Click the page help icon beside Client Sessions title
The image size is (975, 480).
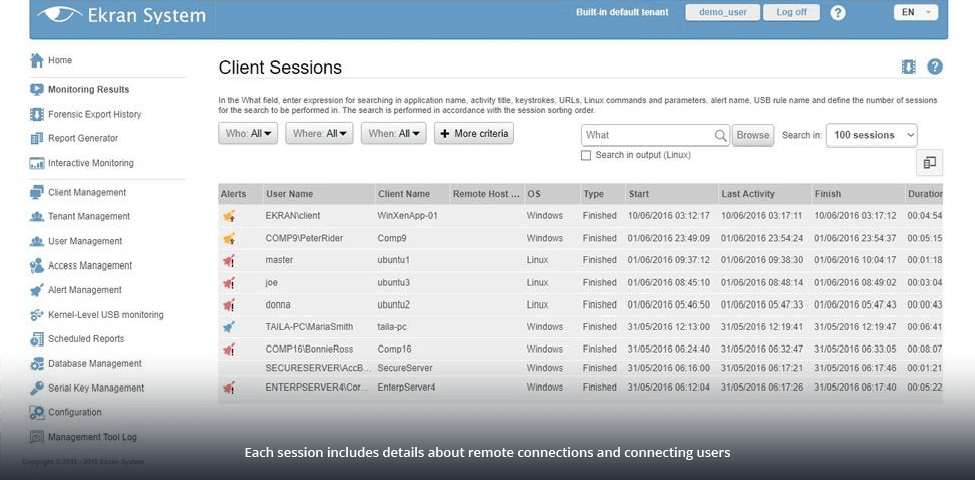pos(935,67)
